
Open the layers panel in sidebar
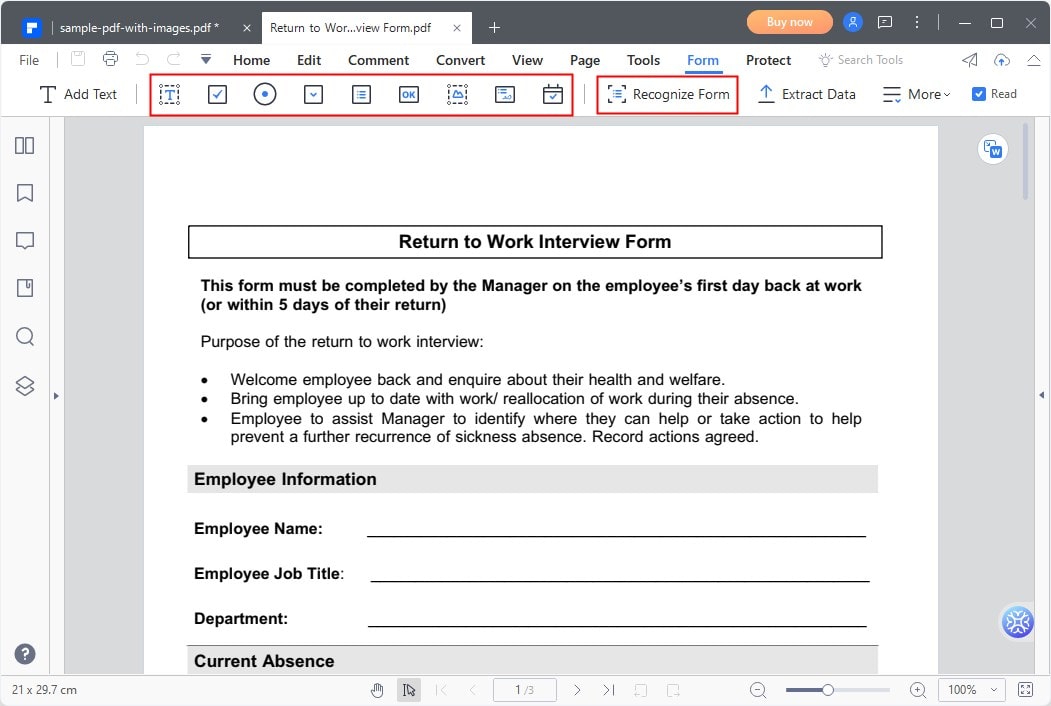click(25, 385)
